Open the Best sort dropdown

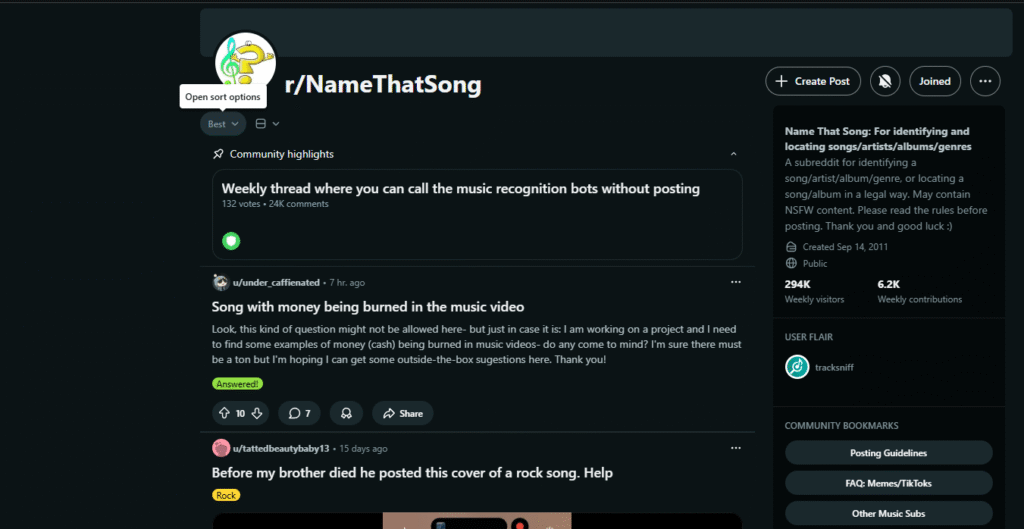pos(222,124)
